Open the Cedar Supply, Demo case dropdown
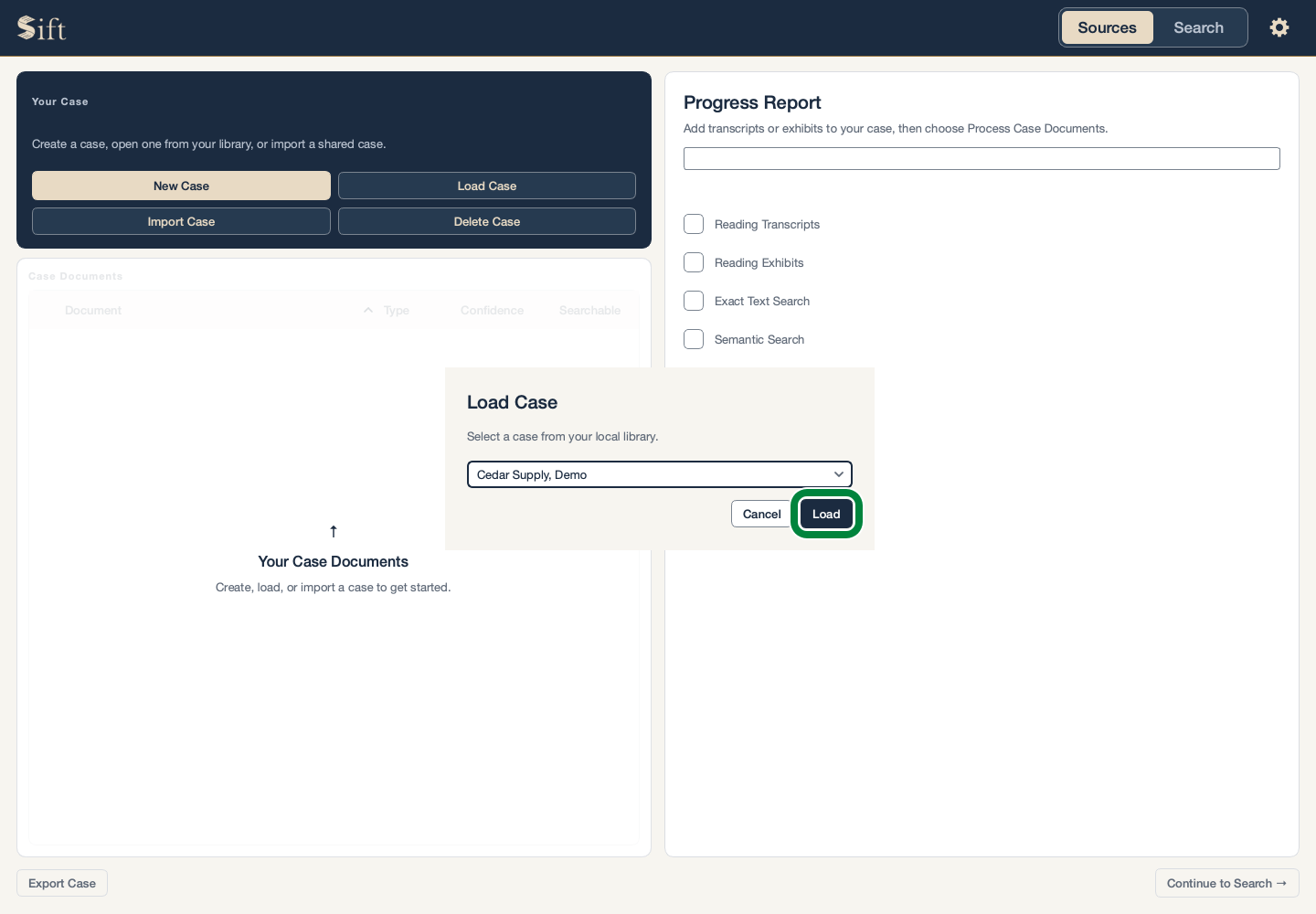The width and height of the screenshot is (1316, 914). [x=659, y=474]
